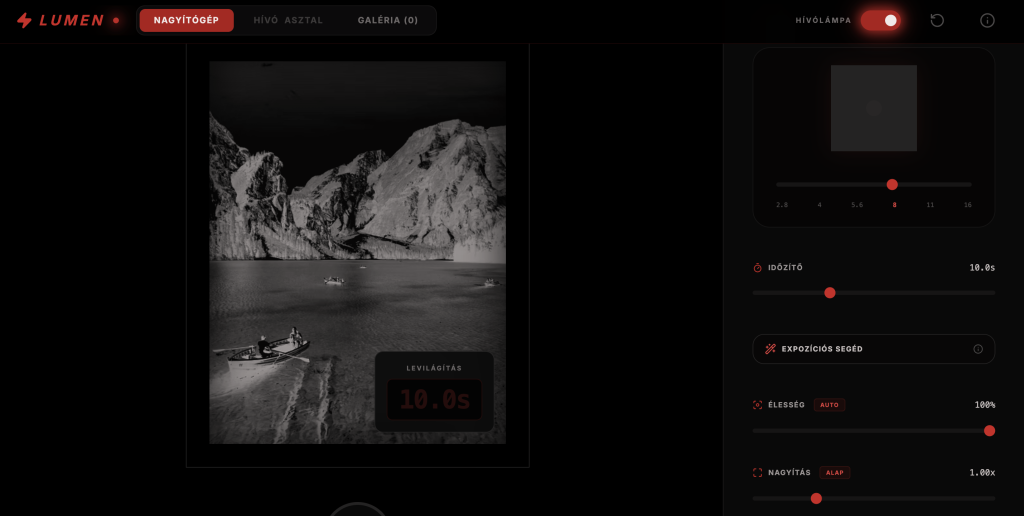
Task: Open the Hívó asztal tab
Action: [x=288, y=20]
